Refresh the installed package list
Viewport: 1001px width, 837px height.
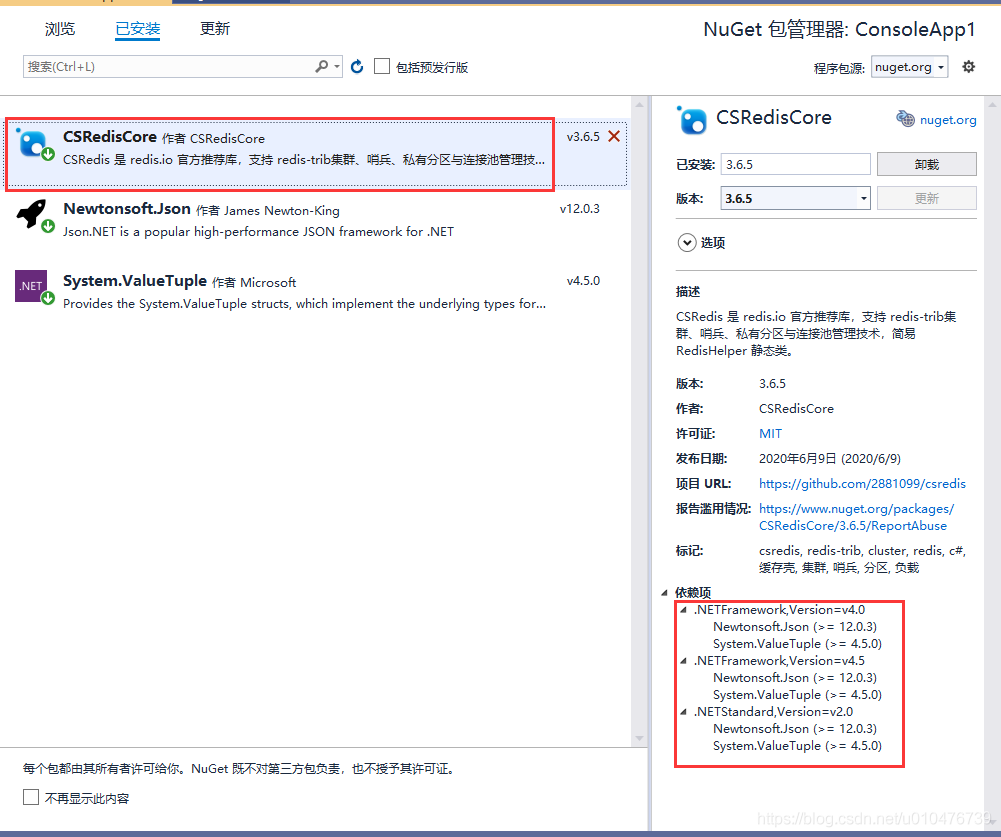coord(357,66)
